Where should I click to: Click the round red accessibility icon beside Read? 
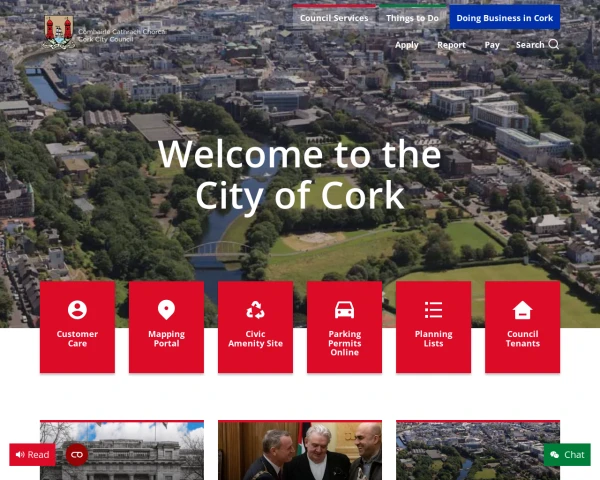tap(76, 455)
